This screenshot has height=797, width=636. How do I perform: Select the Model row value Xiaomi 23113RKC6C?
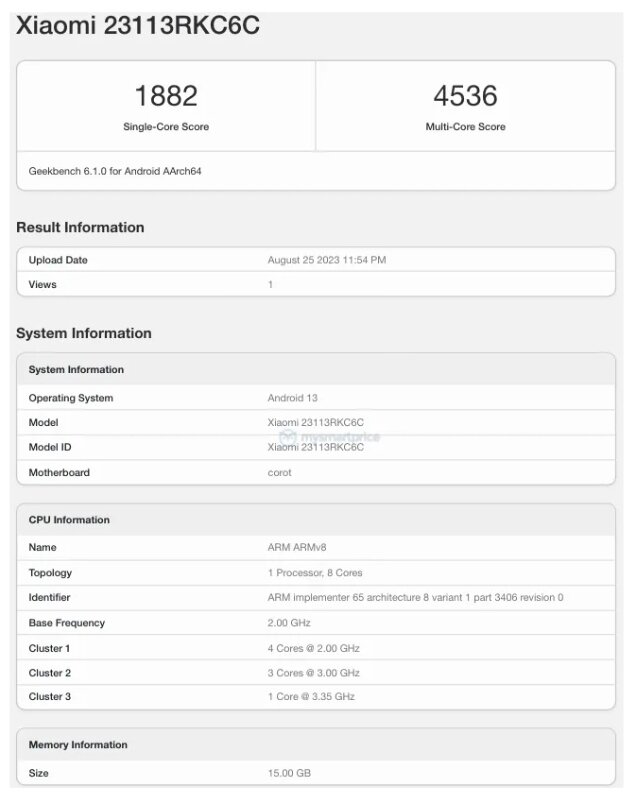(x=316, y=422)
